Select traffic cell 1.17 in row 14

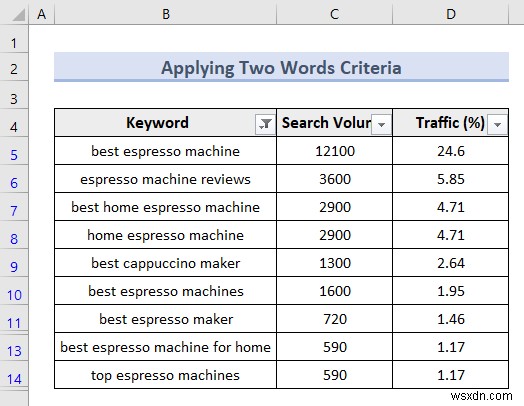[450, 375]
